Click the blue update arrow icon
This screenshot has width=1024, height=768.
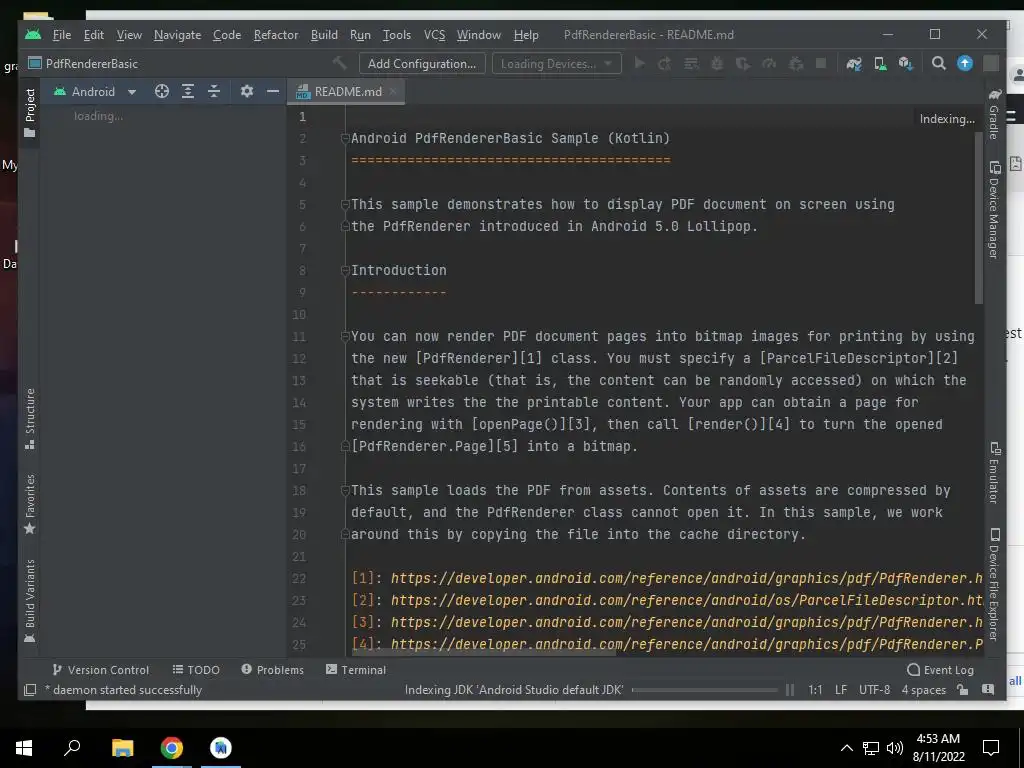[x=965, y=63]
